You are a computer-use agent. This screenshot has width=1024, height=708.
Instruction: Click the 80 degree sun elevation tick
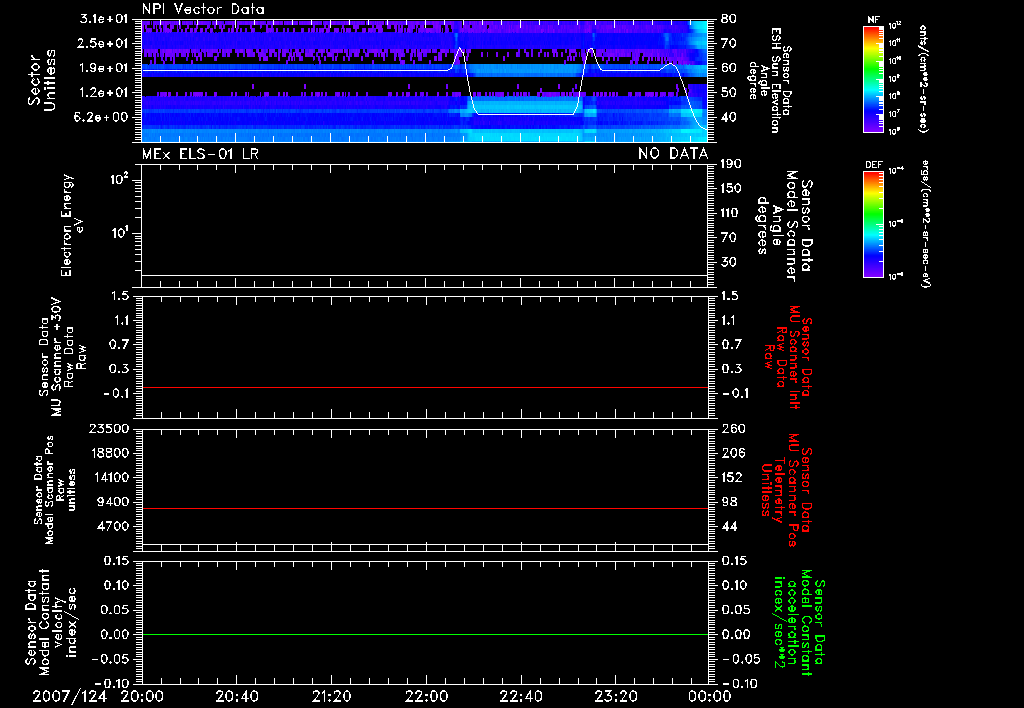(x=729, y=19)
